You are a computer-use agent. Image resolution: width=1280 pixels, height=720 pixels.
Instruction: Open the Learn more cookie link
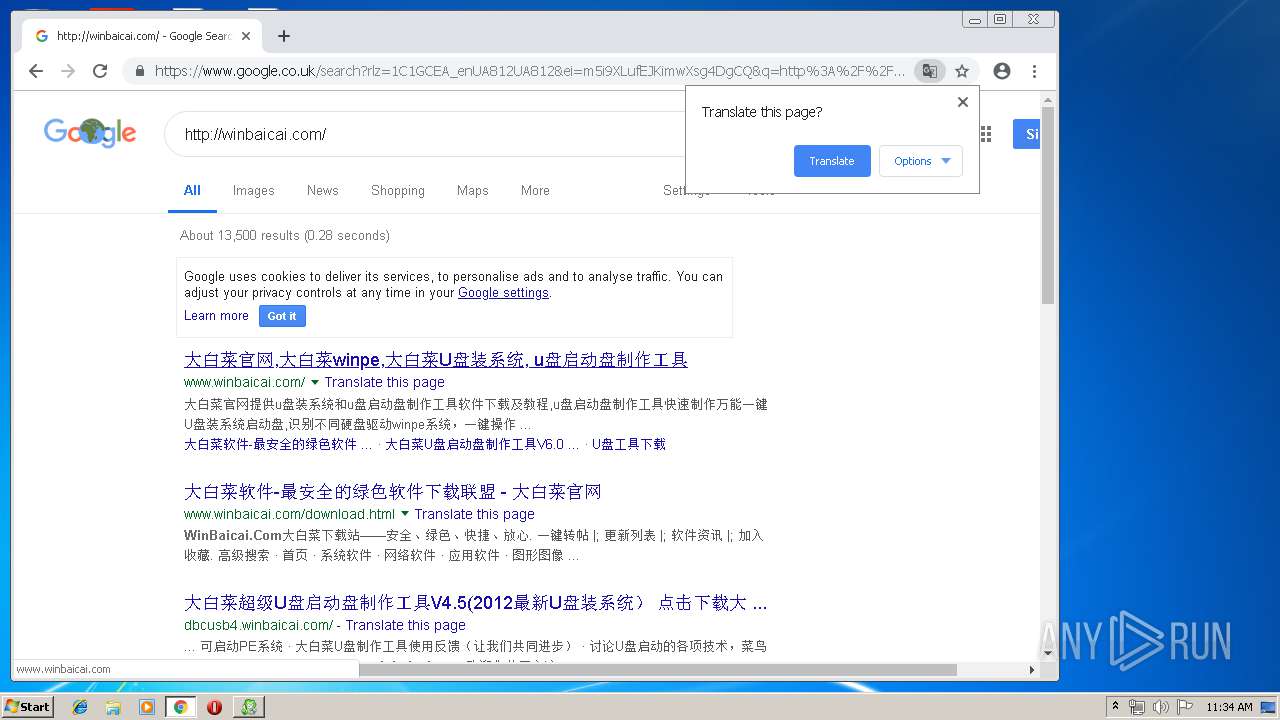click(x=216, y=315)
